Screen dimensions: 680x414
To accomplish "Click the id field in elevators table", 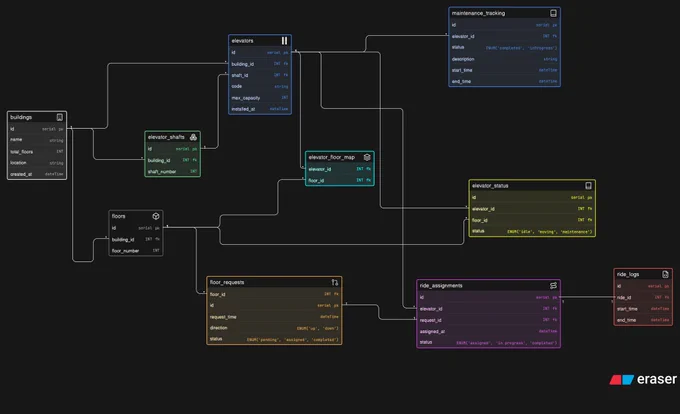I will pos(260,52).
